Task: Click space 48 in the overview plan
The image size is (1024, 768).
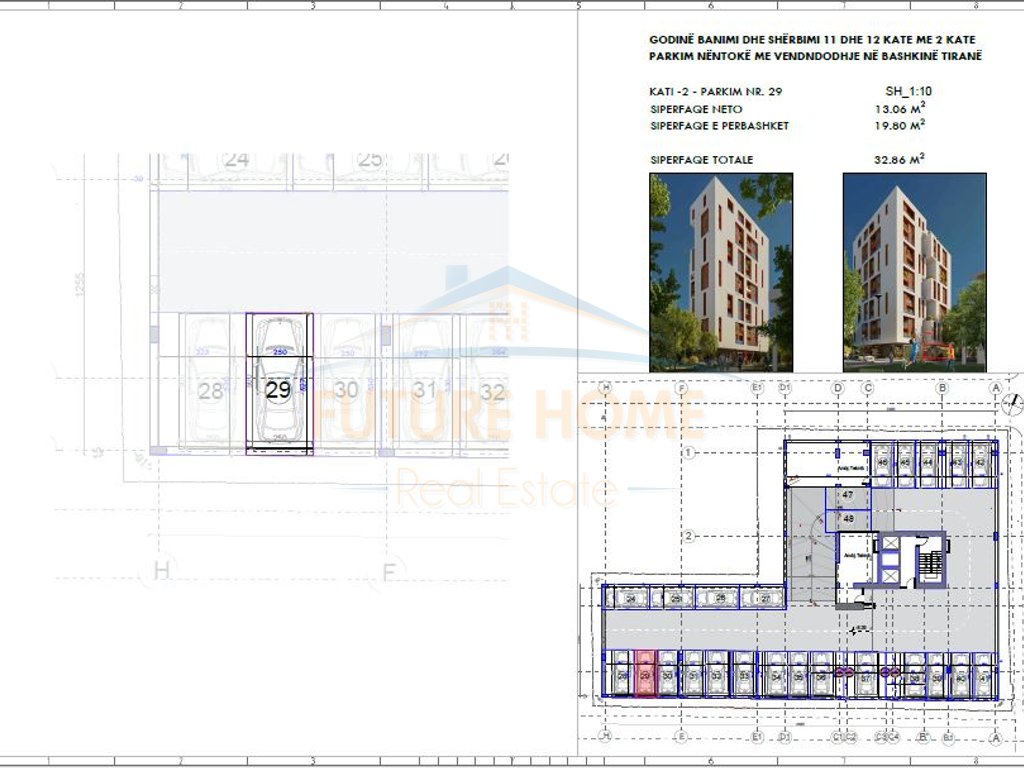Action: 848,519
